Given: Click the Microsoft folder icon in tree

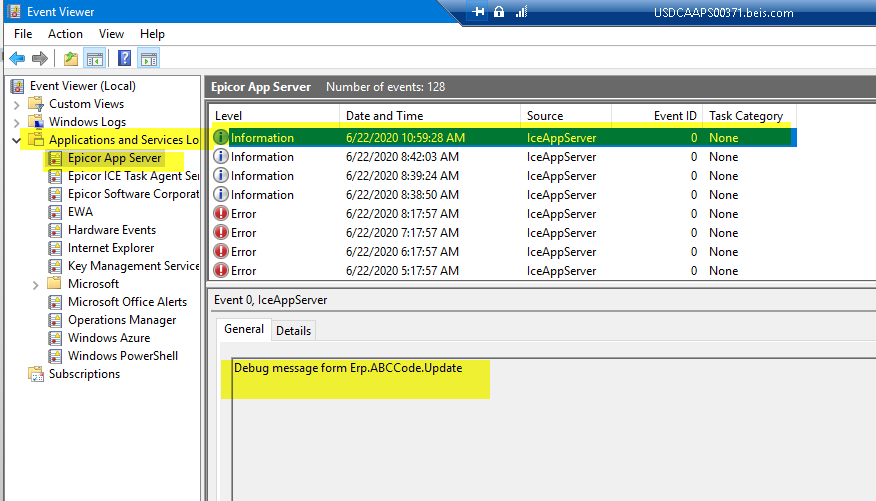Looking at the screenshot, I should pos(54,283).
